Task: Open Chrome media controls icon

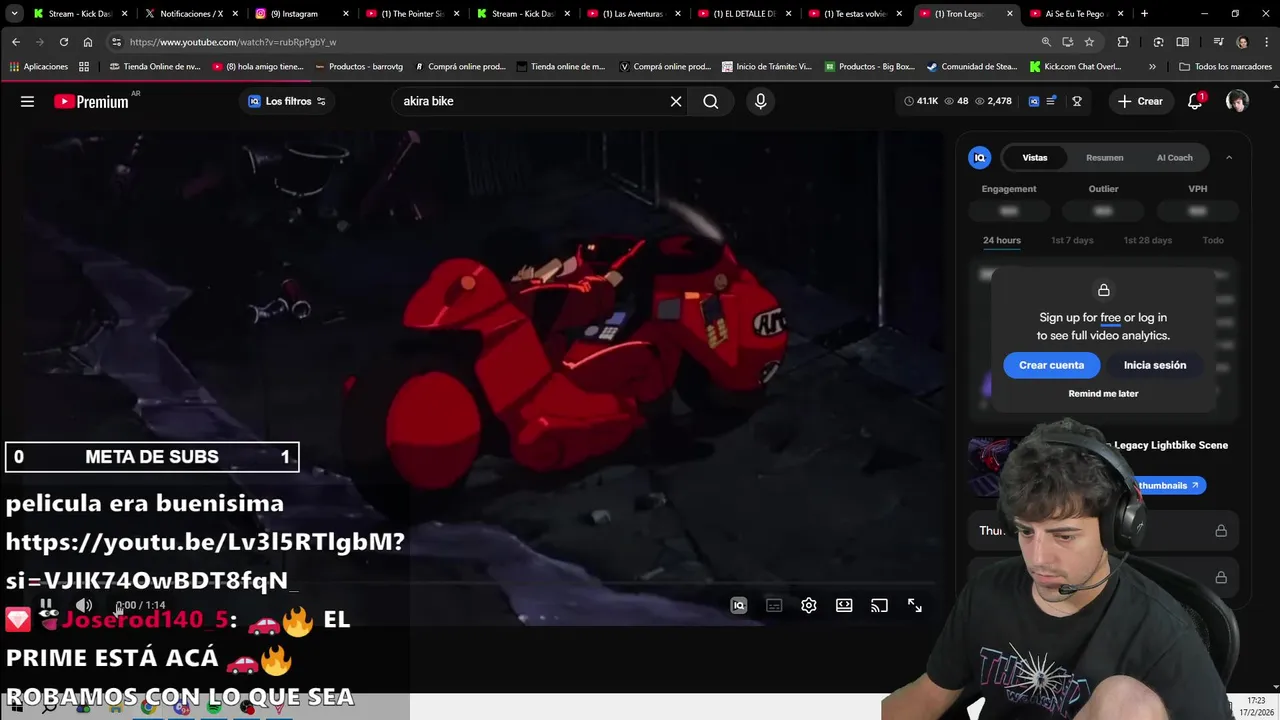Action: click(1218, 42)
